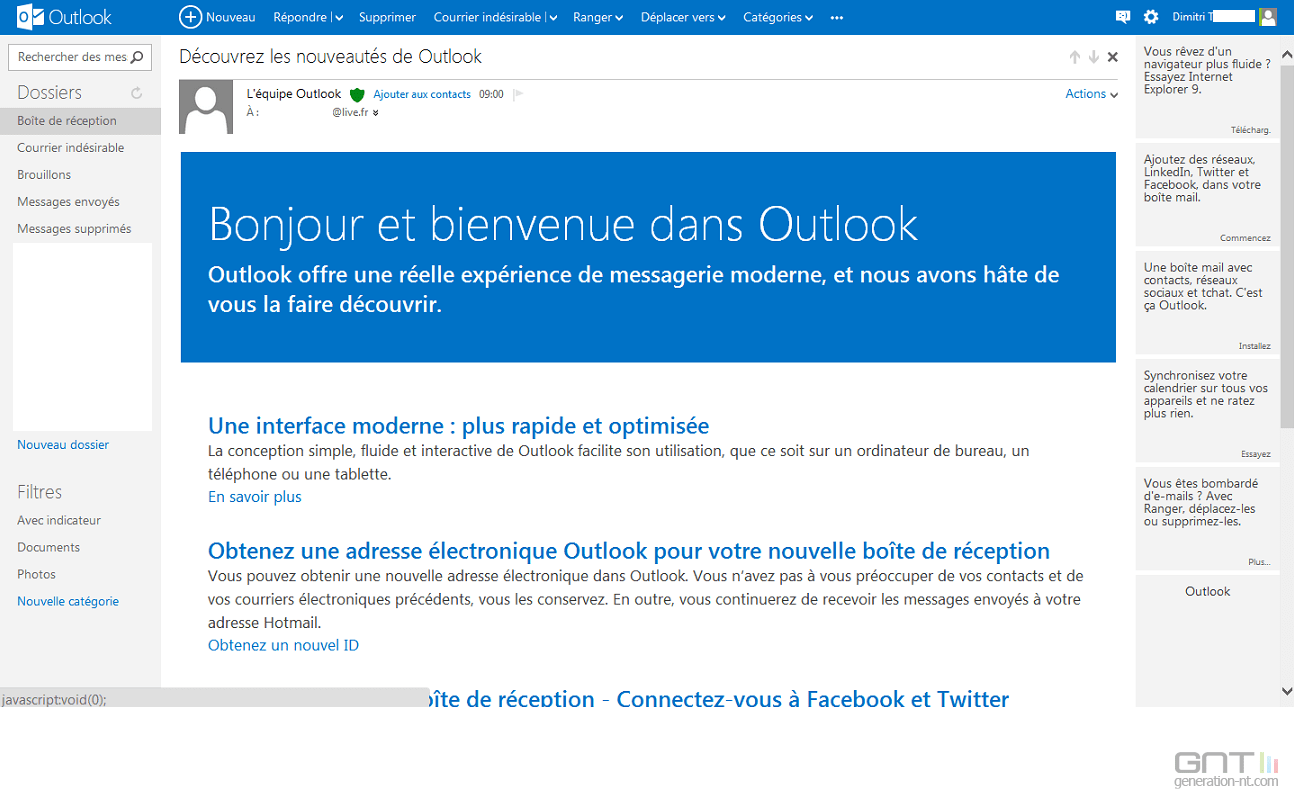Open the Catégories dropdown
Viewport: 1296px width, 810px height.
[778, 17]
